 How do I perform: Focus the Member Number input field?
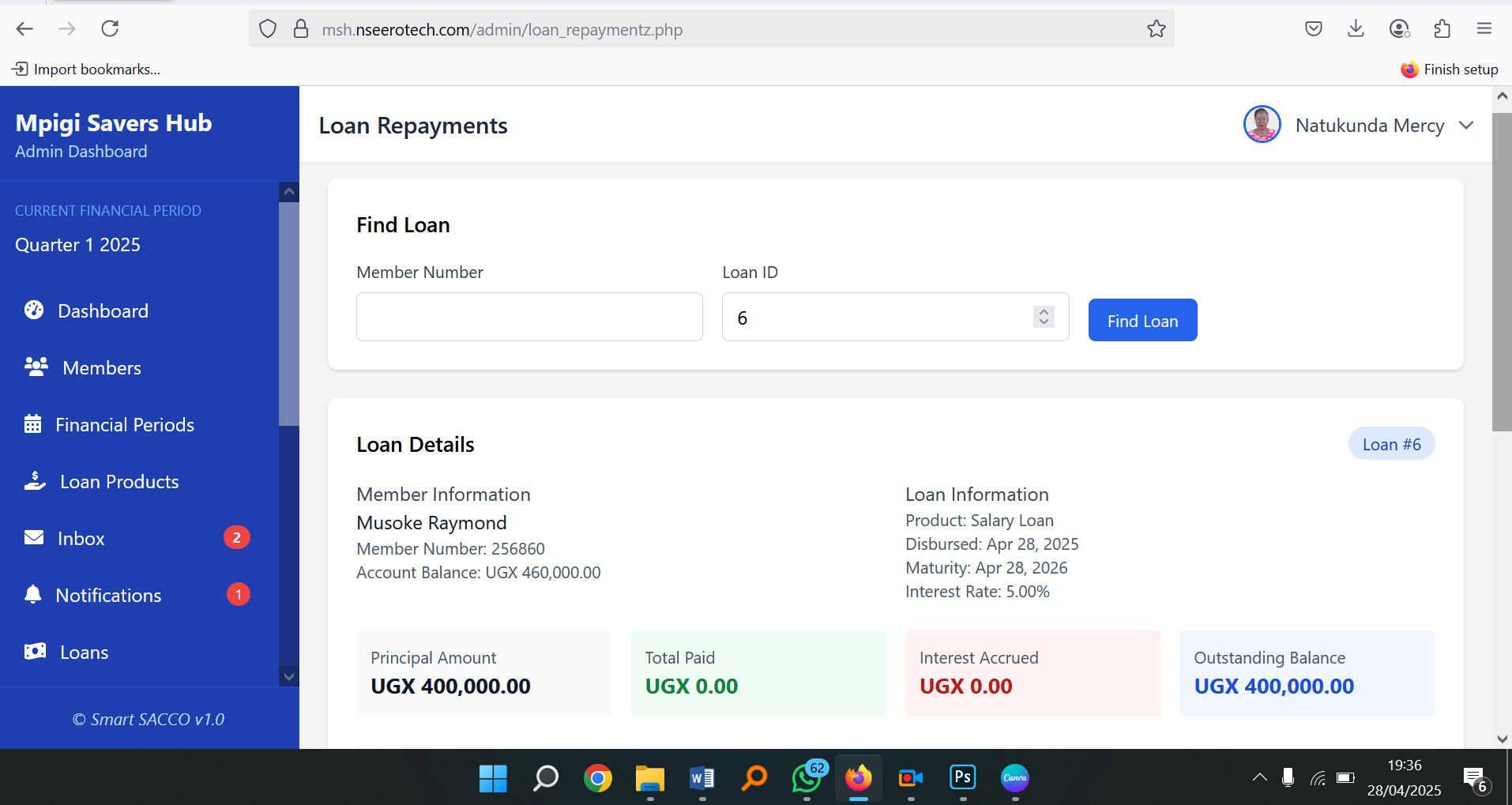(529, 317)
